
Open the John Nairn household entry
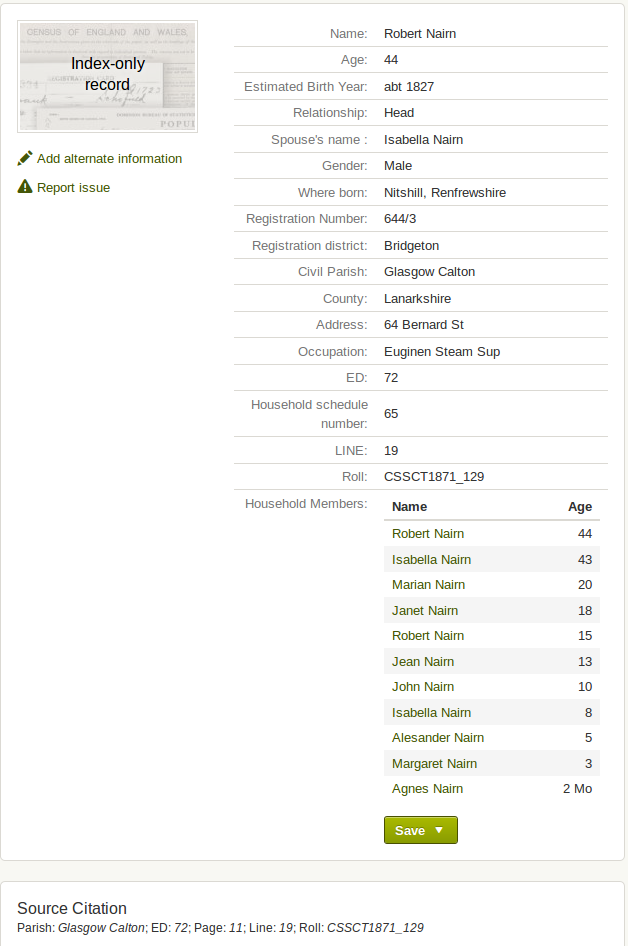423,686
